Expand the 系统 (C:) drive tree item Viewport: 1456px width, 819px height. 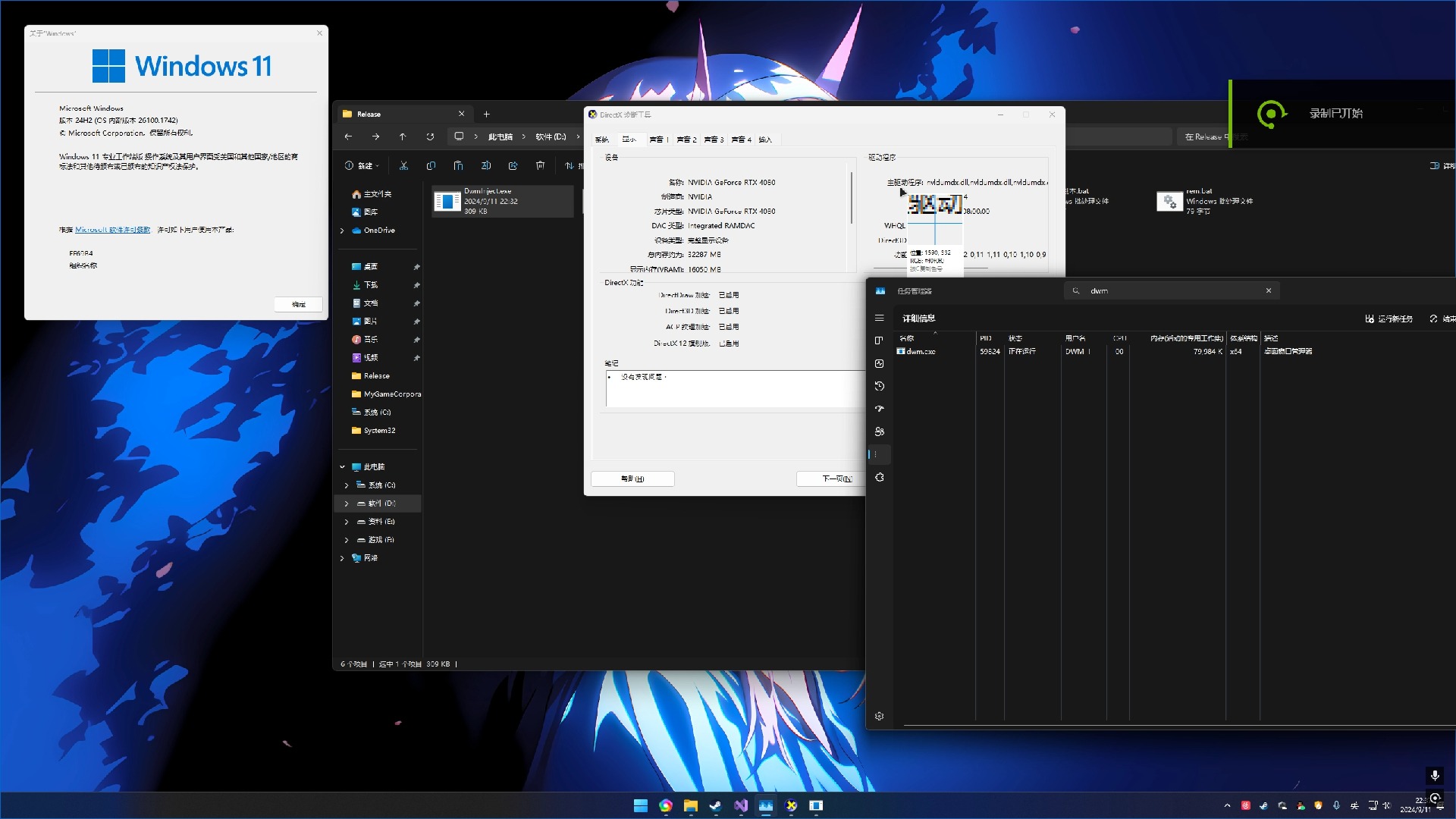pyautogui.click(x=346, y=485)
